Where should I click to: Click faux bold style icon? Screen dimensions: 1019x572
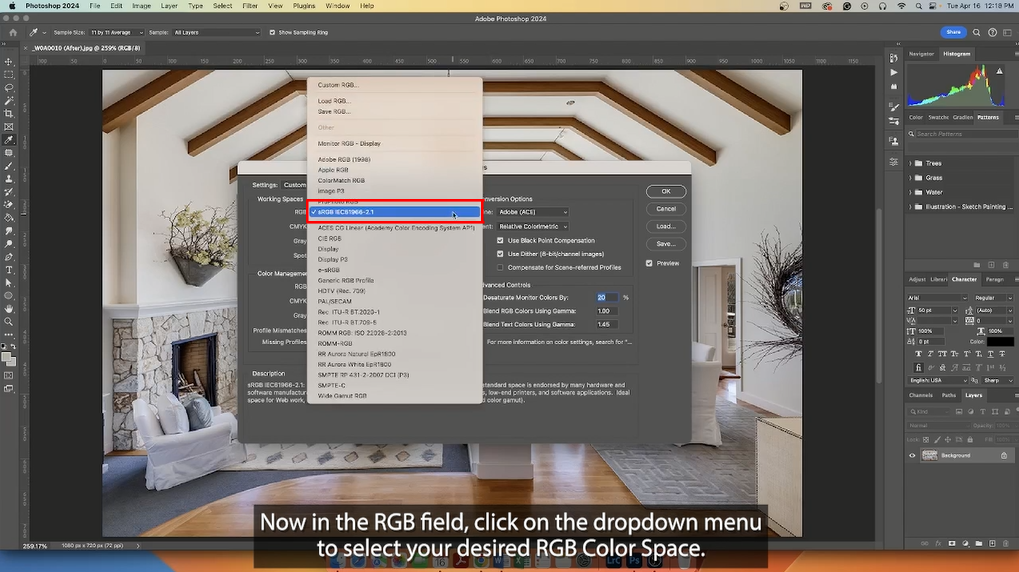pyautogui.click(x=918, y=354)
